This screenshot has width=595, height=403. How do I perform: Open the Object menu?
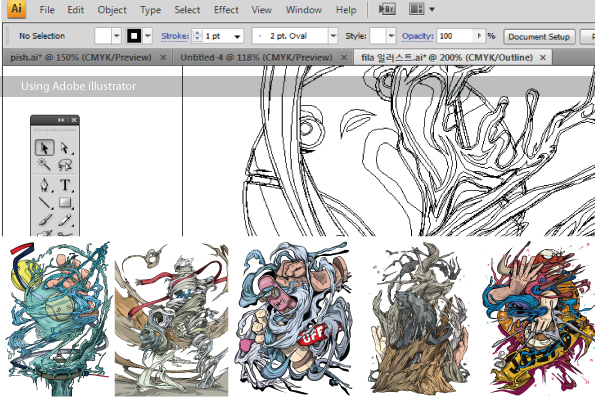pos(112,9)
